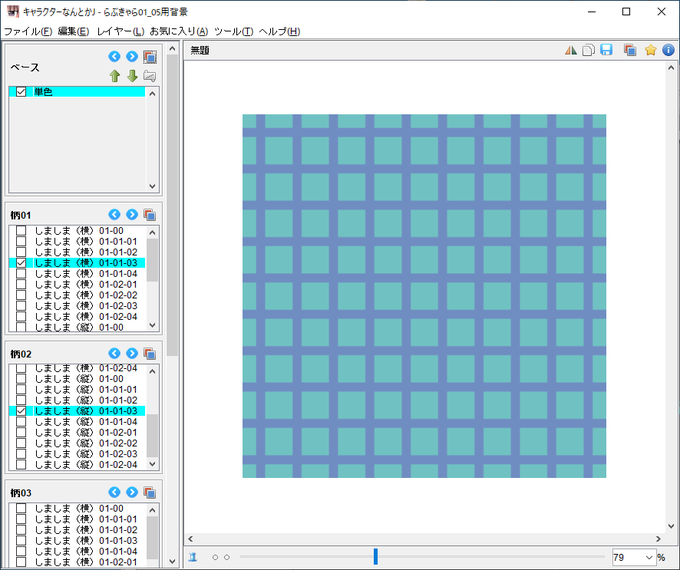Open the zoom percentage dropdown
Image resolution: width=680 pixels, height=570 pixels.
tap(649, 557)
